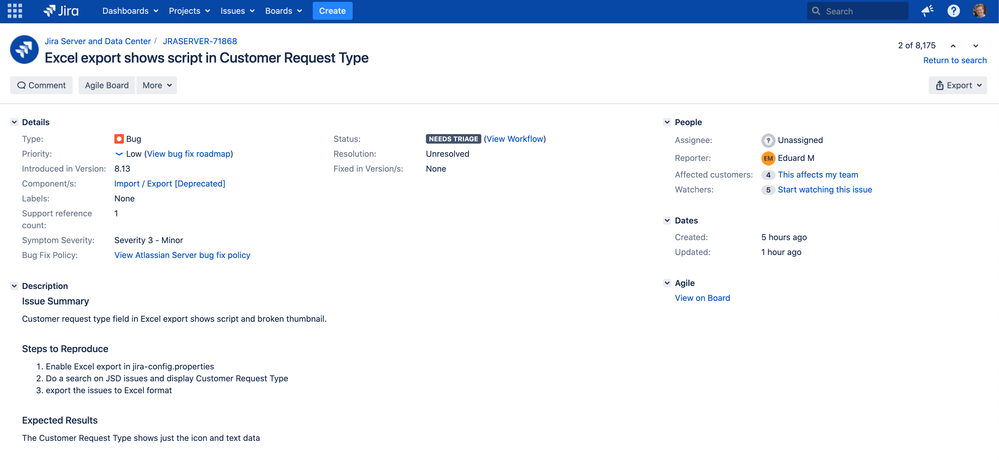Click step 'export the issues to Excel format'

tap(109, 391)
